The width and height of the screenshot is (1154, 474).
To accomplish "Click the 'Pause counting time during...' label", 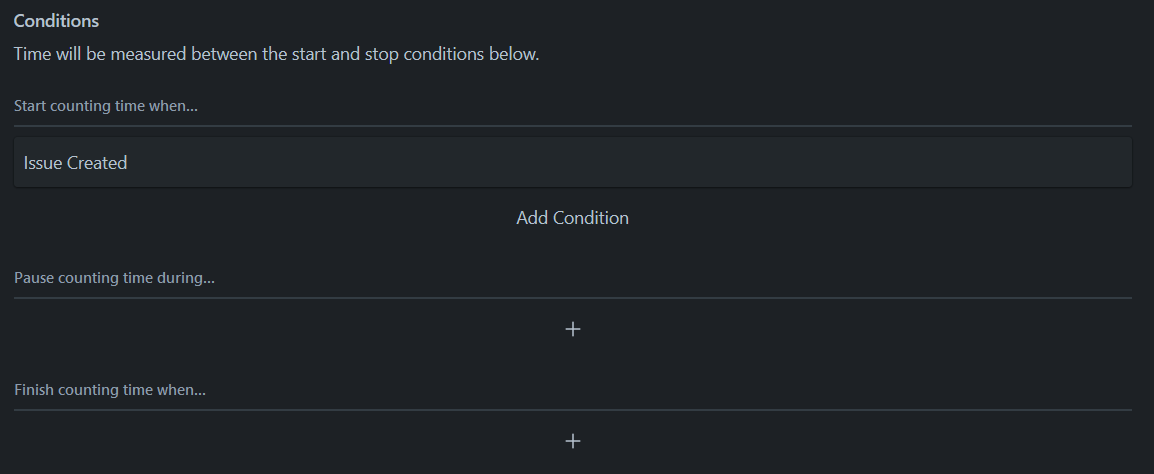I will pos(115,278).
